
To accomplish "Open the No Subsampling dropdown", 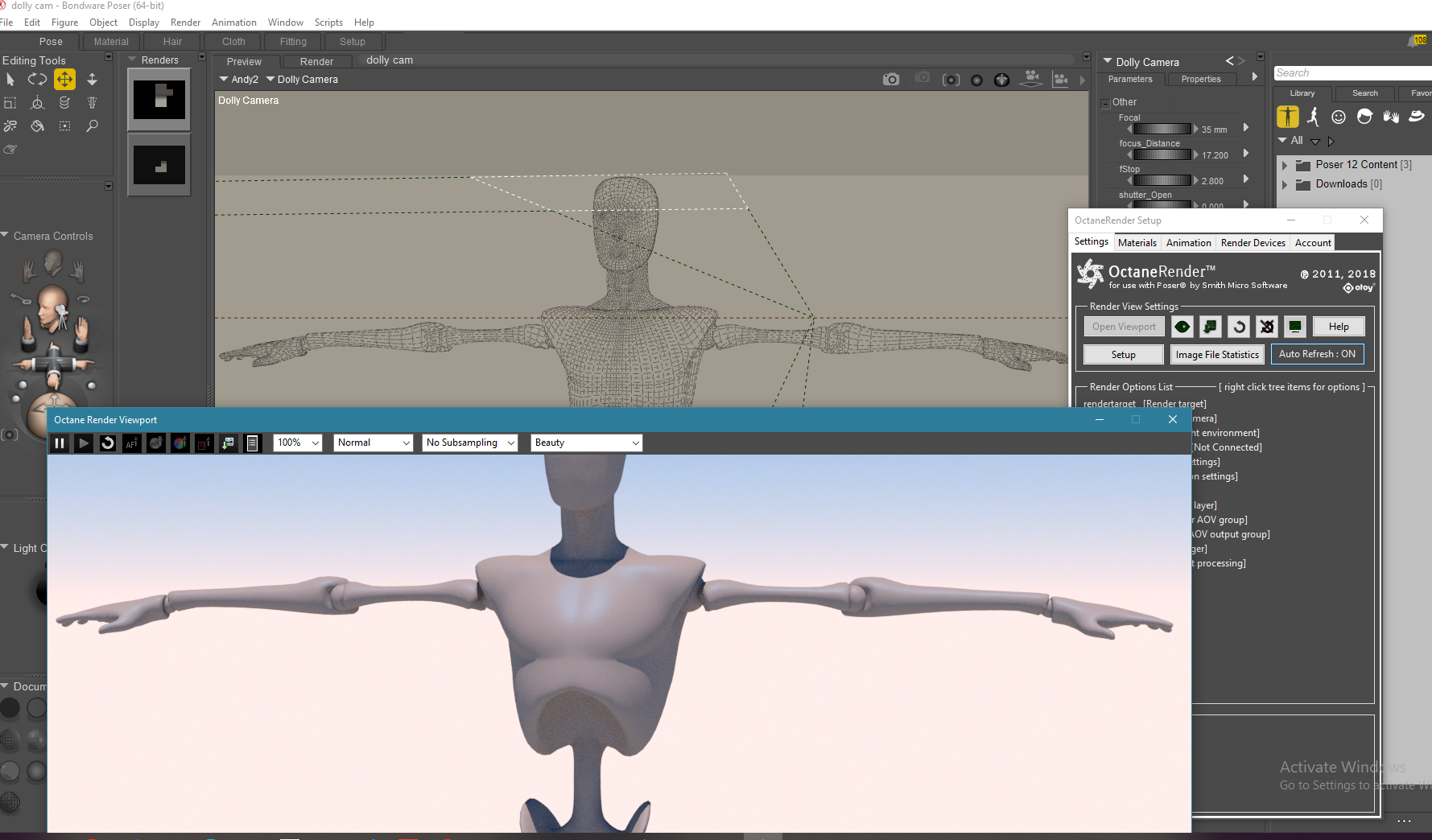I will [470, 443].
